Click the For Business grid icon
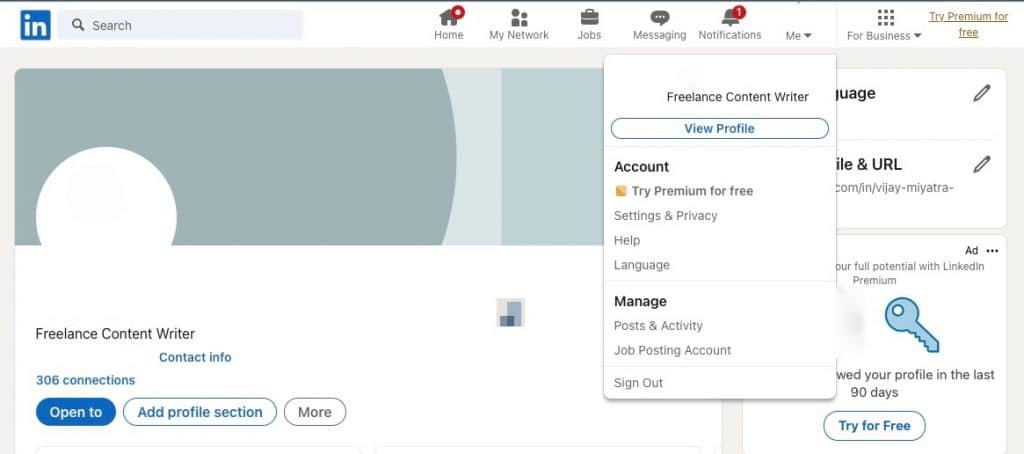Image resolution: width=1024 pixels, height=454 pixels. click(x=886, y=18)
